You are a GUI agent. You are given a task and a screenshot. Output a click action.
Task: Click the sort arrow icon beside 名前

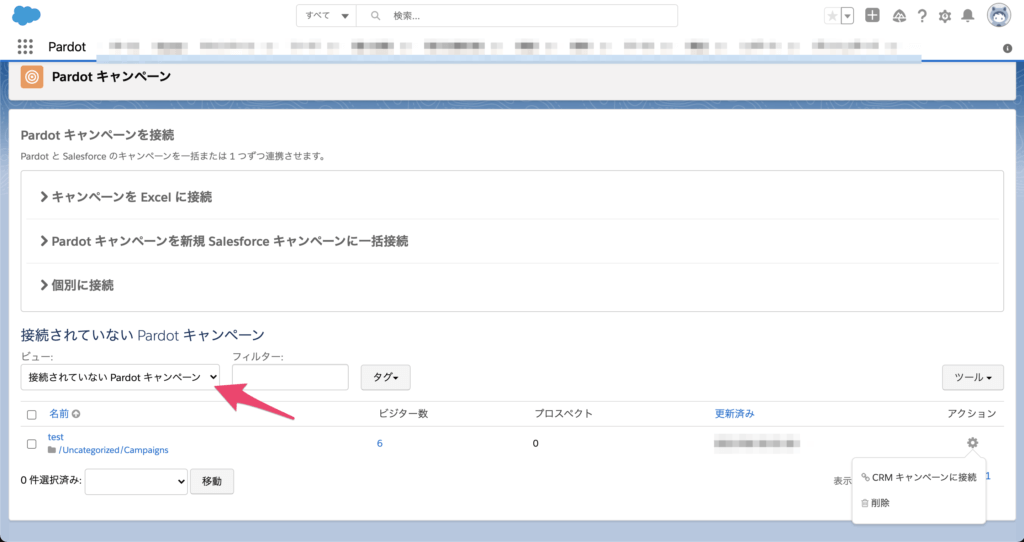[x=76, y=414]
